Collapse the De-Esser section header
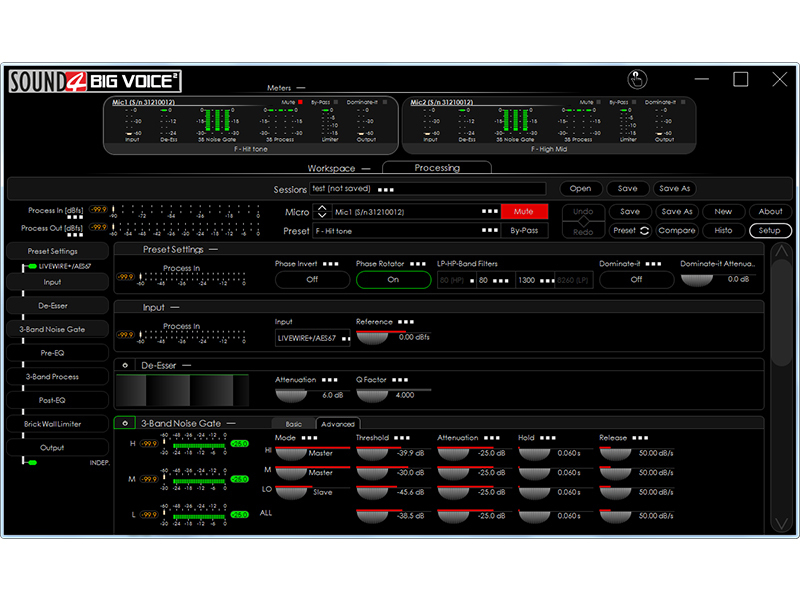Screen dimensions: 800x600 pyautogui.click(x=186, y=365)
